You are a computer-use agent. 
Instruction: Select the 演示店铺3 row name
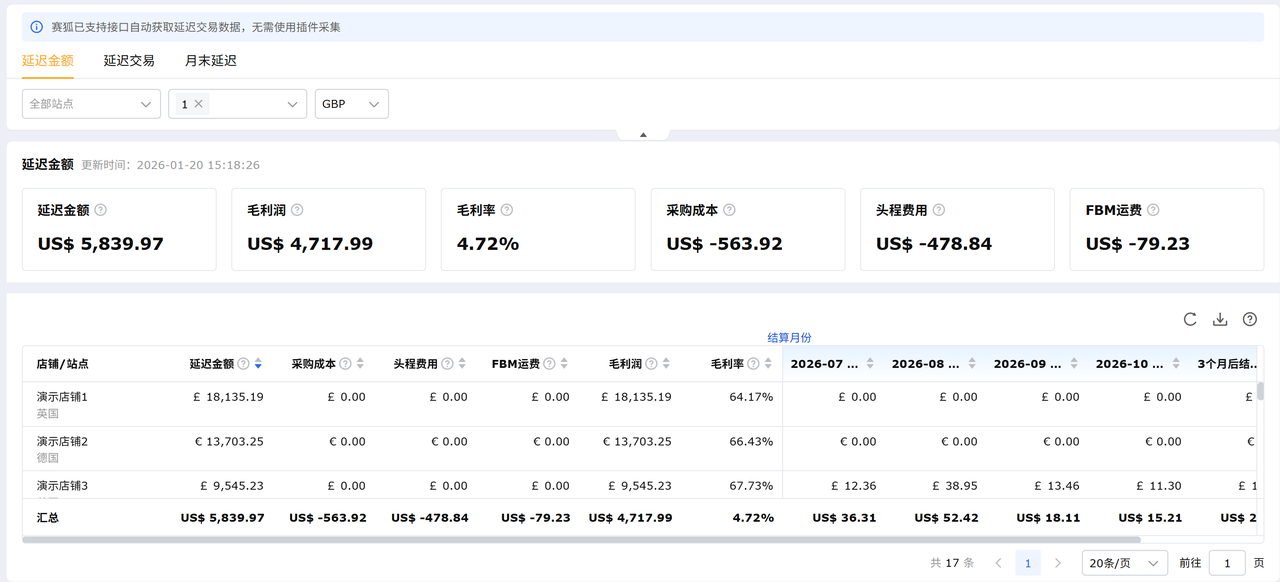[63, 486]
